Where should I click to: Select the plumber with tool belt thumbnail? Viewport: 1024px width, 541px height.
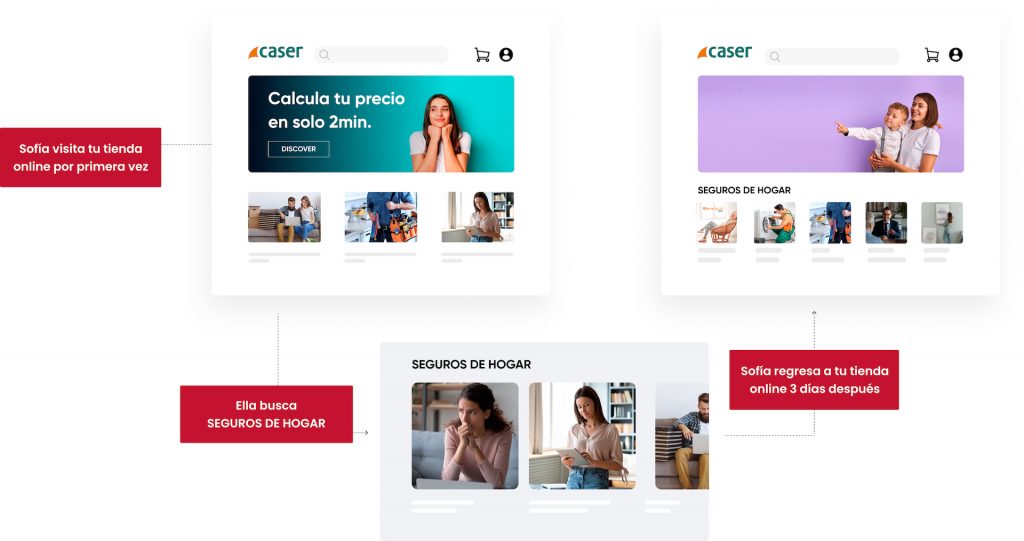381,217
